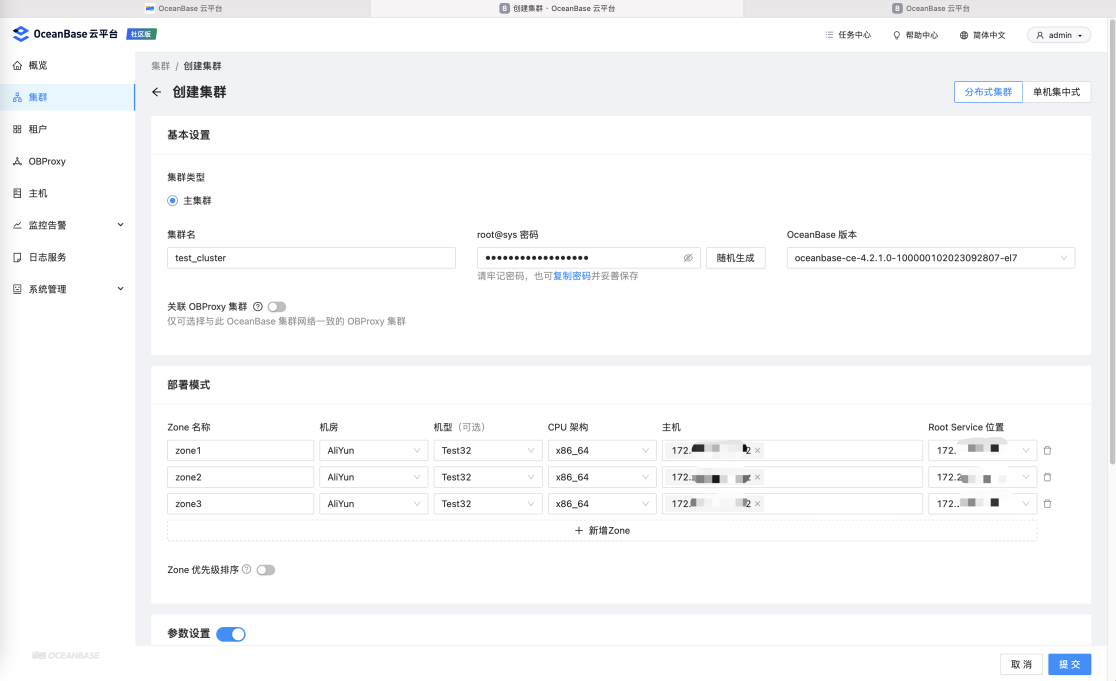Show the root@sys password with eye icon
The width and height of the screenshot is (1116, 681).
[x=688, y=258]
